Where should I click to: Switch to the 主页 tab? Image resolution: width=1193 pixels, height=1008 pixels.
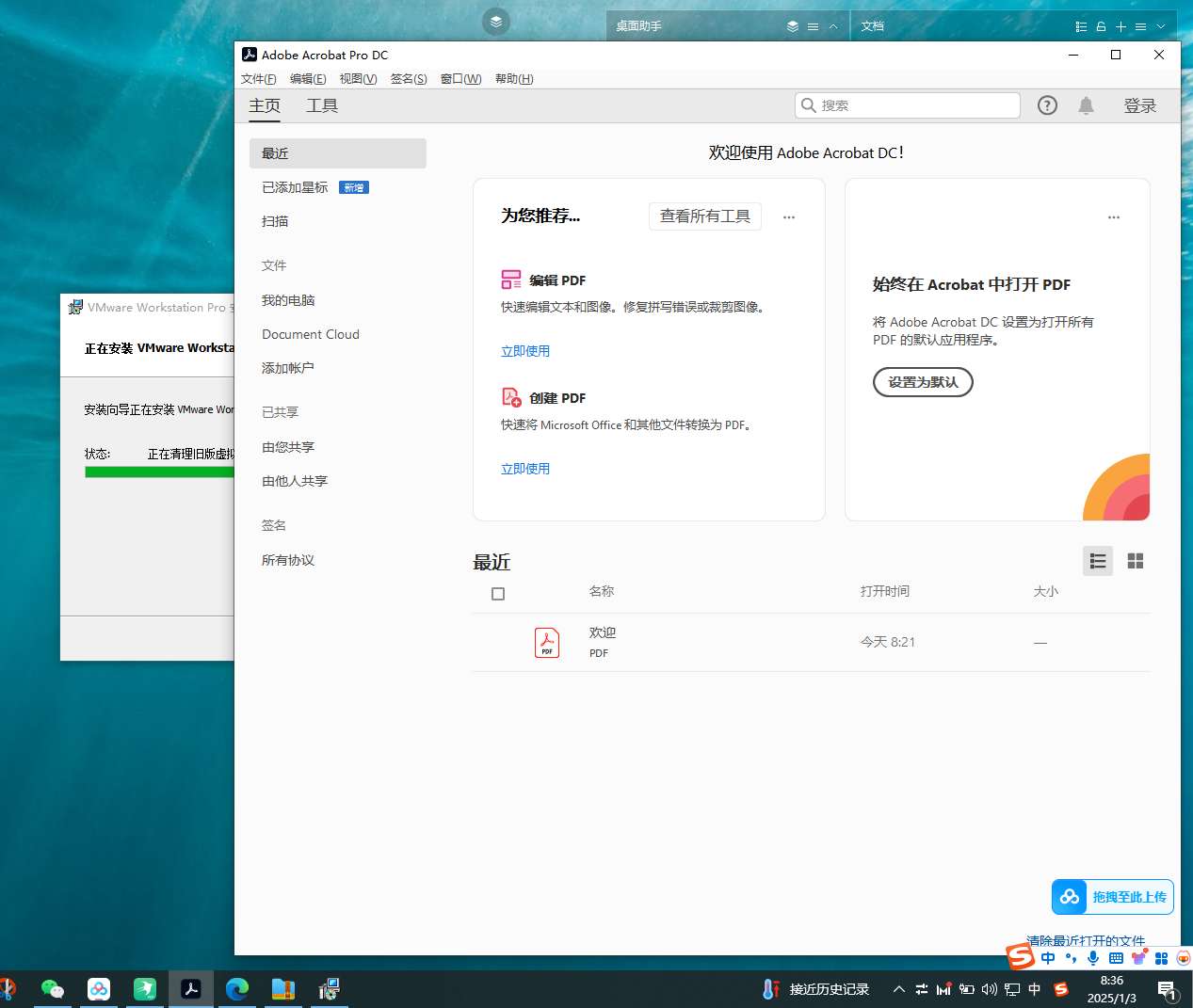coord(265,105)
